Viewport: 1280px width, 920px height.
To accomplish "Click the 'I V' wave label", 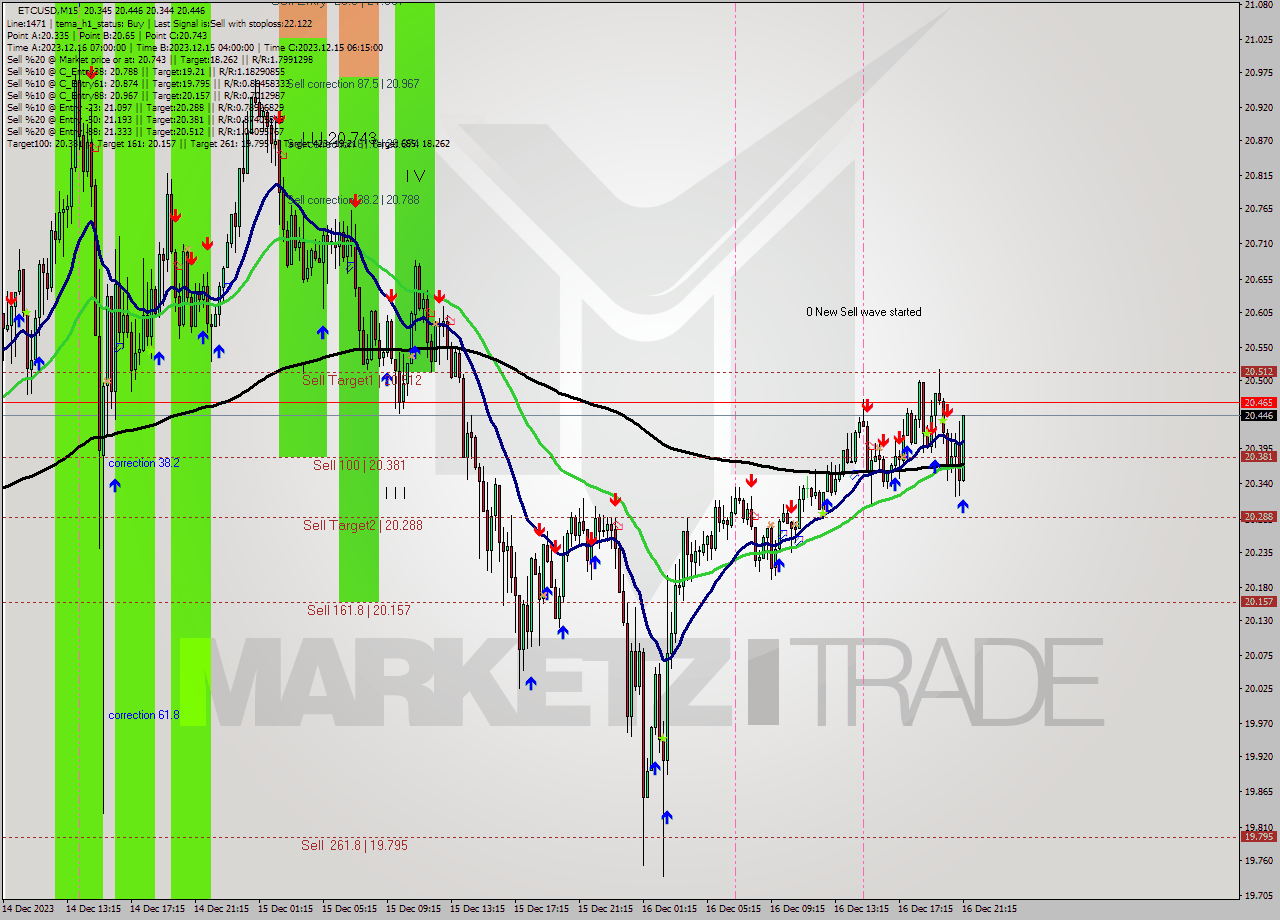I will [x=415, y=176].
